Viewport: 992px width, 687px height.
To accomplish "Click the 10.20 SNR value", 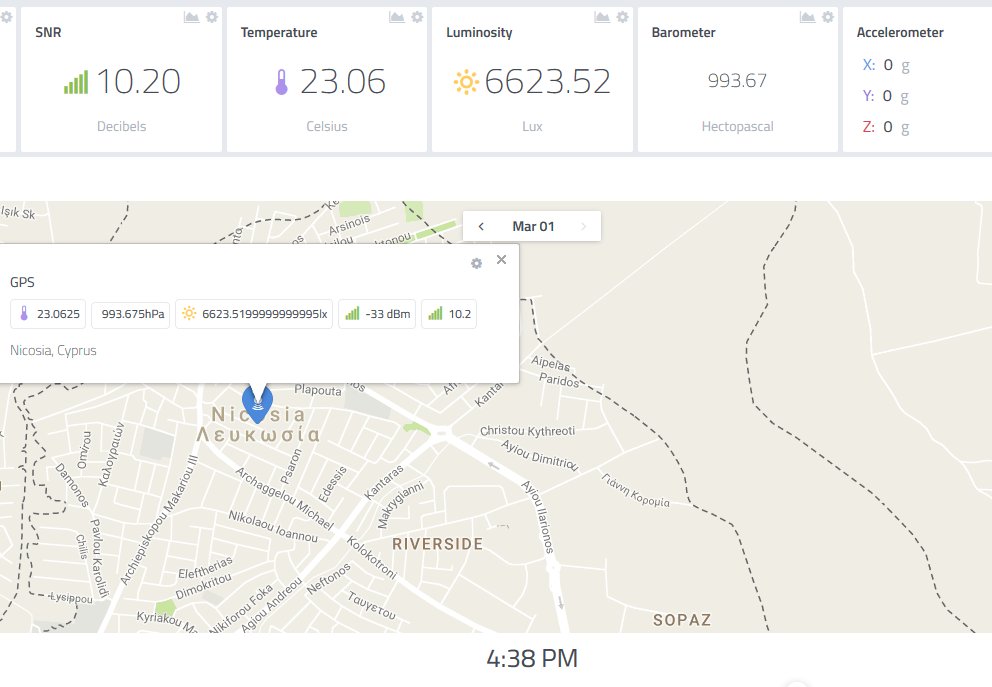I will pos(139,82).
